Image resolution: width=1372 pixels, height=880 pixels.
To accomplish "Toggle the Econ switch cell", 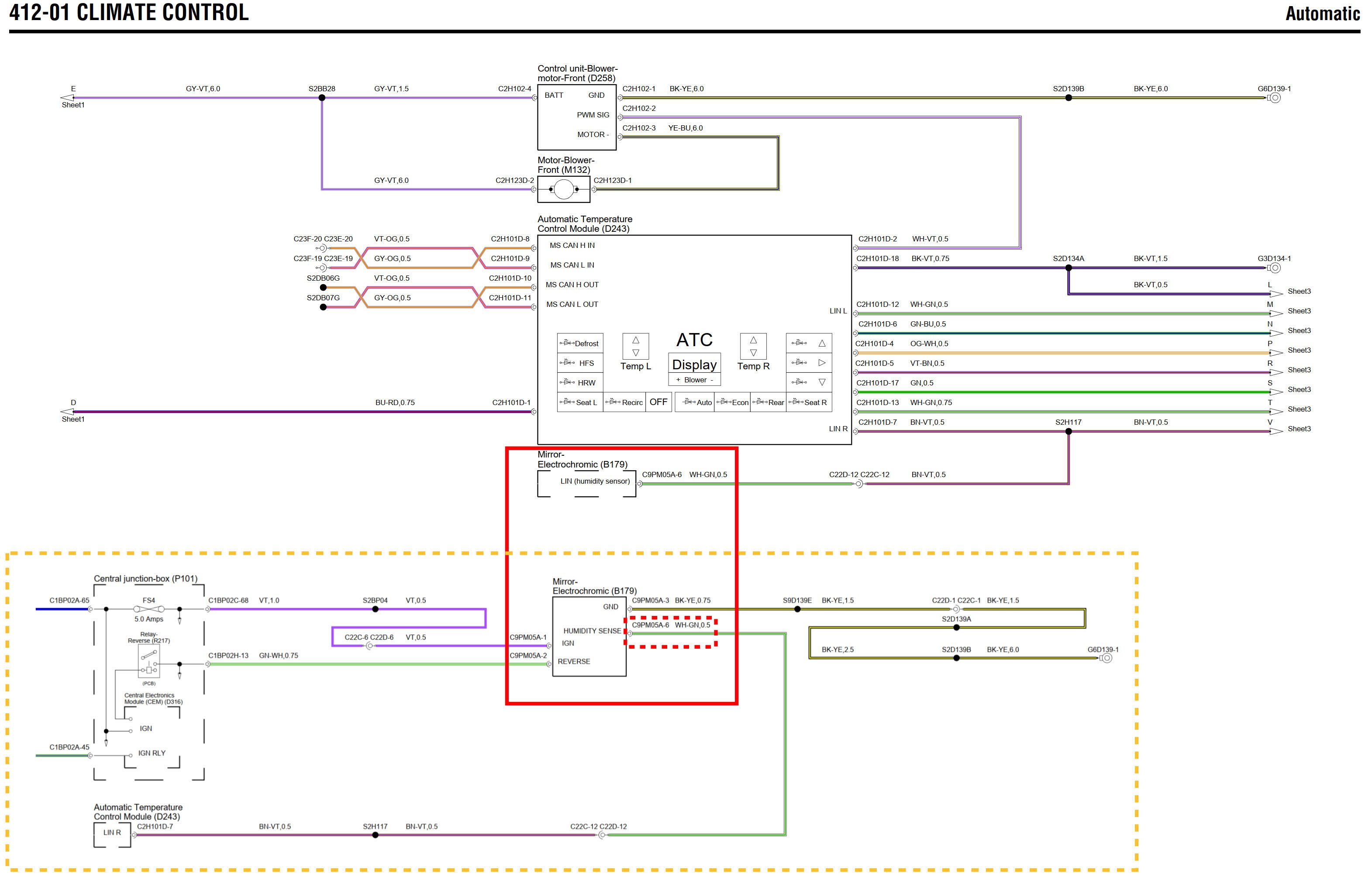I will 732,402.
